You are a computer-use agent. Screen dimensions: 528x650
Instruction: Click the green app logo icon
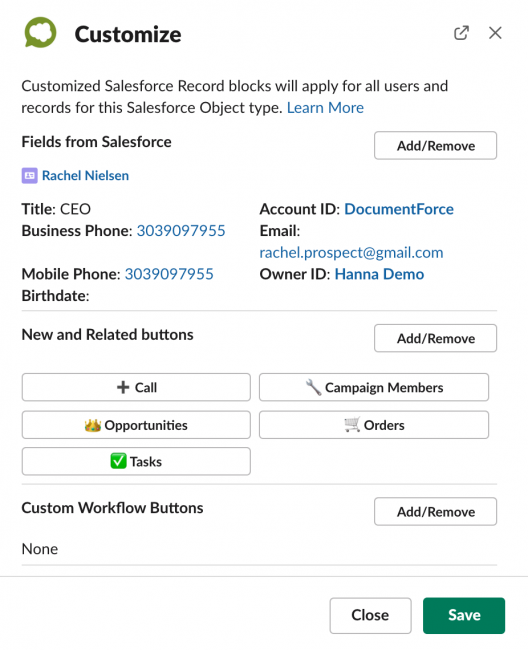(x=40, y=33)
